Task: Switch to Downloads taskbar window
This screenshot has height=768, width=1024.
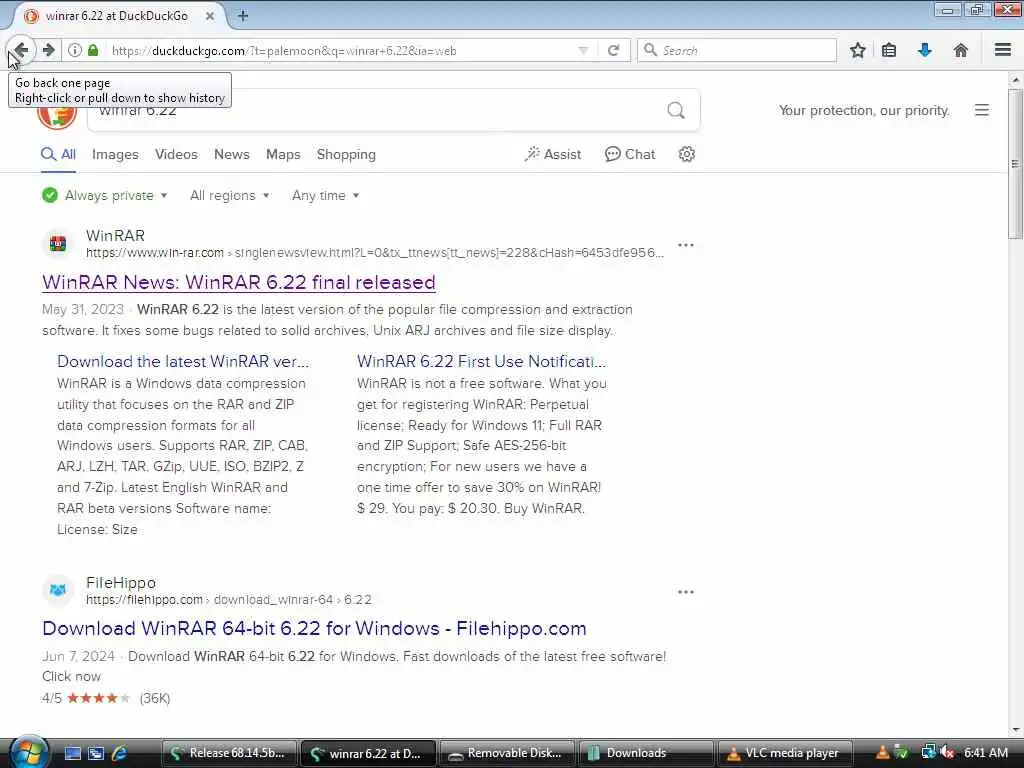Action: (645, 753)
